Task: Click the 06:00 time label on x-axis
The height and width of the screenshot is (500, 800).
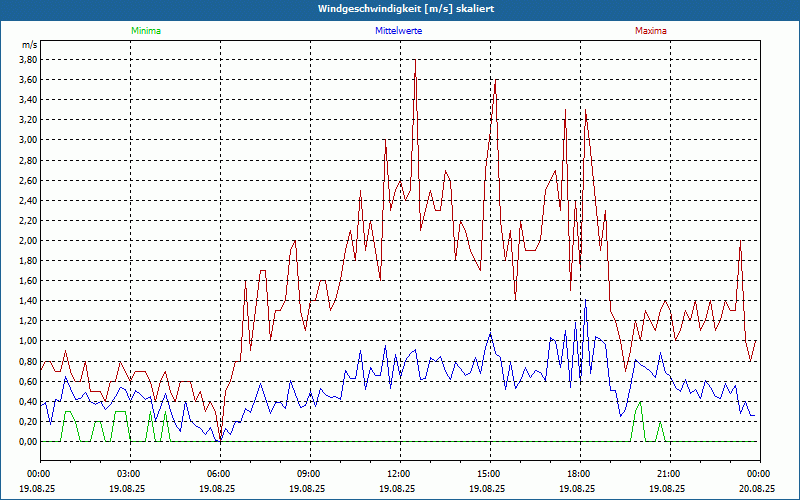Action: click(220, 474)
